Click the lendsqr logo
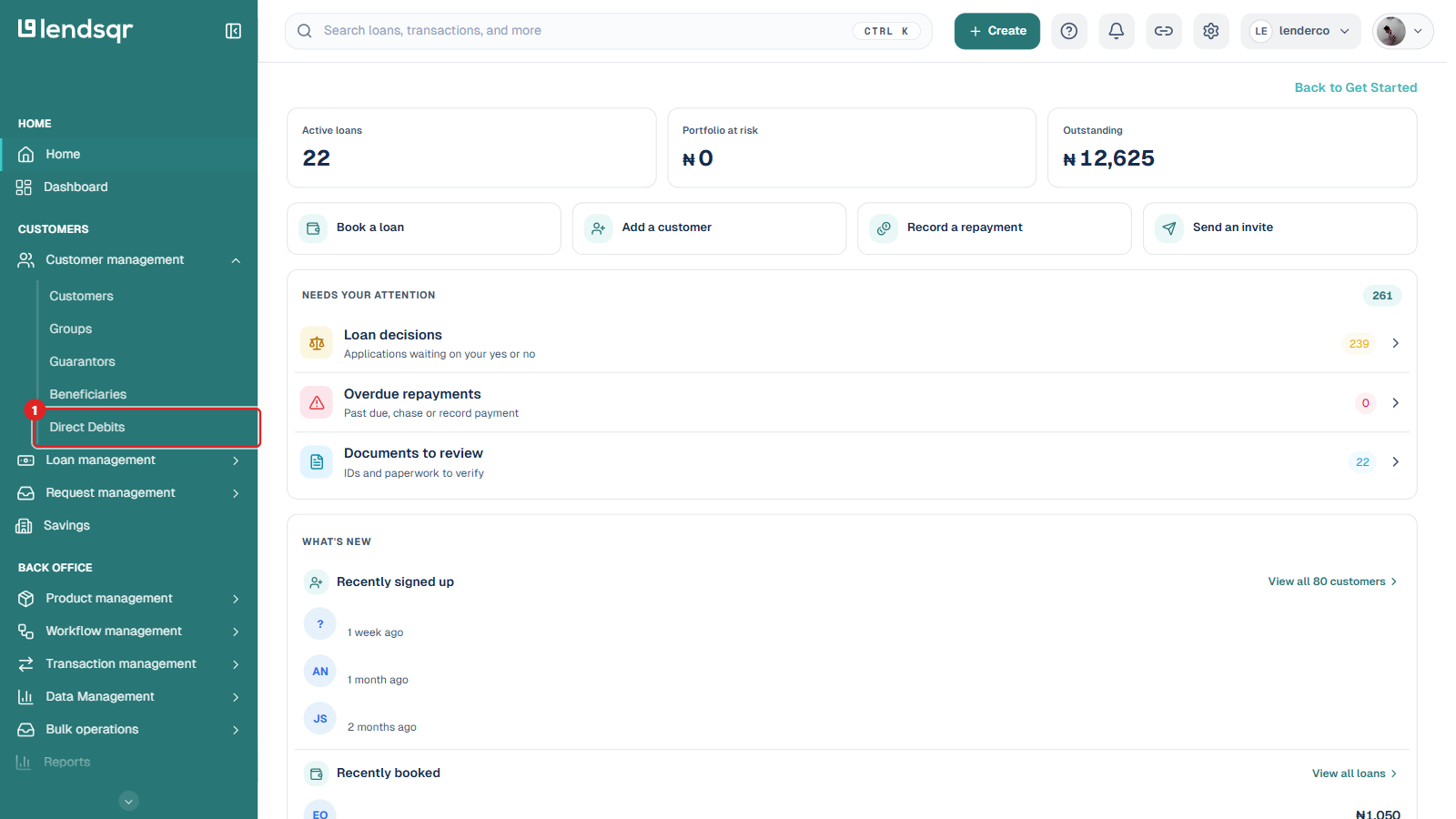 tap(76, 30)
